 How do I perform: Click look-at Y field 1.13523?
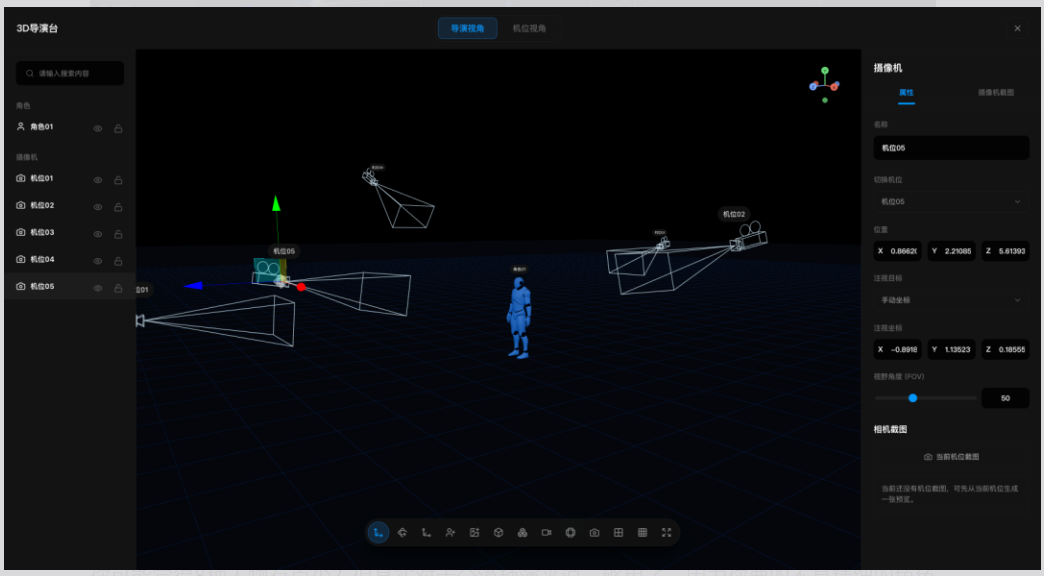pyautogui.click(x=951, y=350)
